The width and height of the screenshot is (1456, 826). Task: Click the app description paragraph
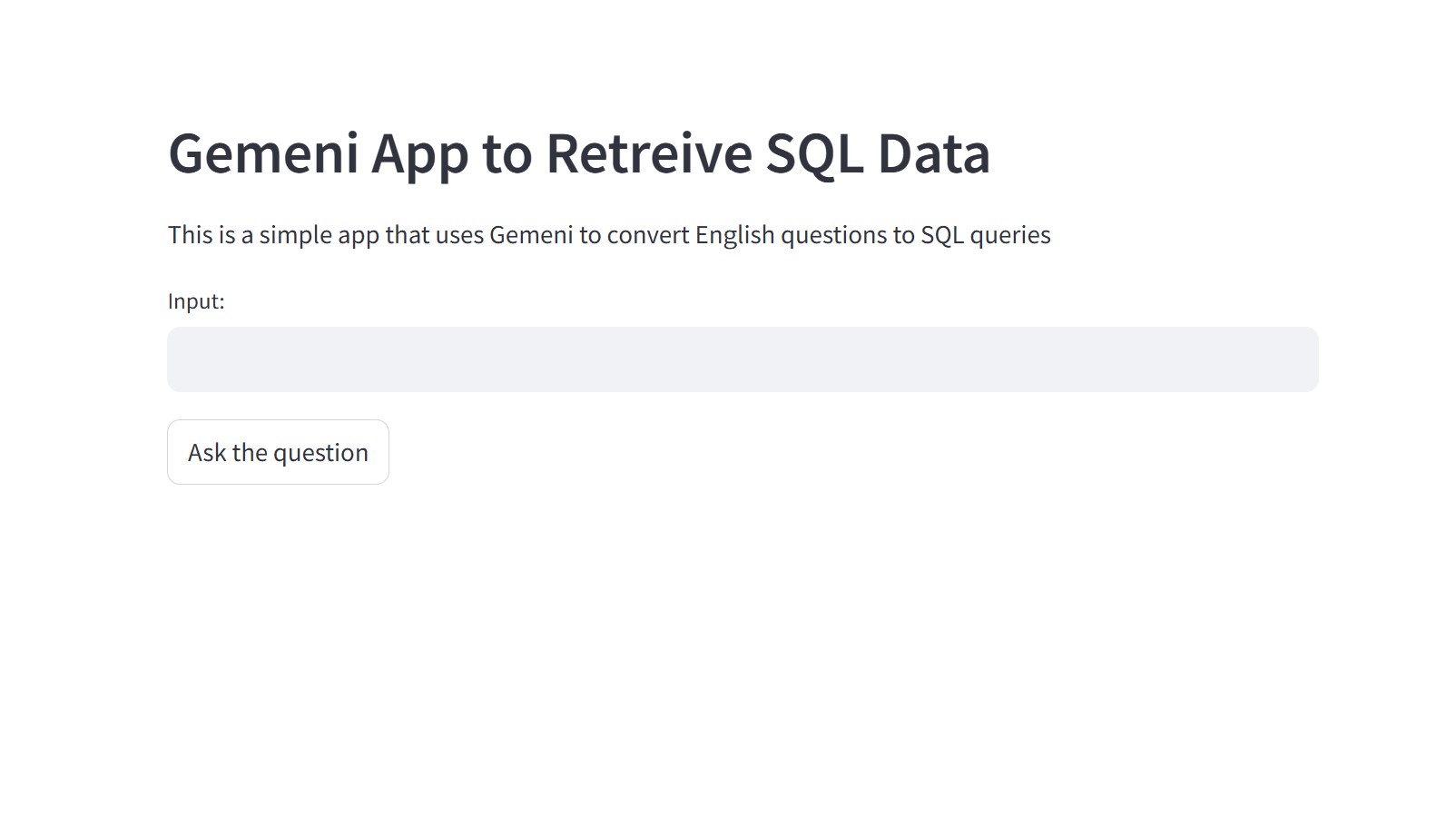[x=609, y=235]
